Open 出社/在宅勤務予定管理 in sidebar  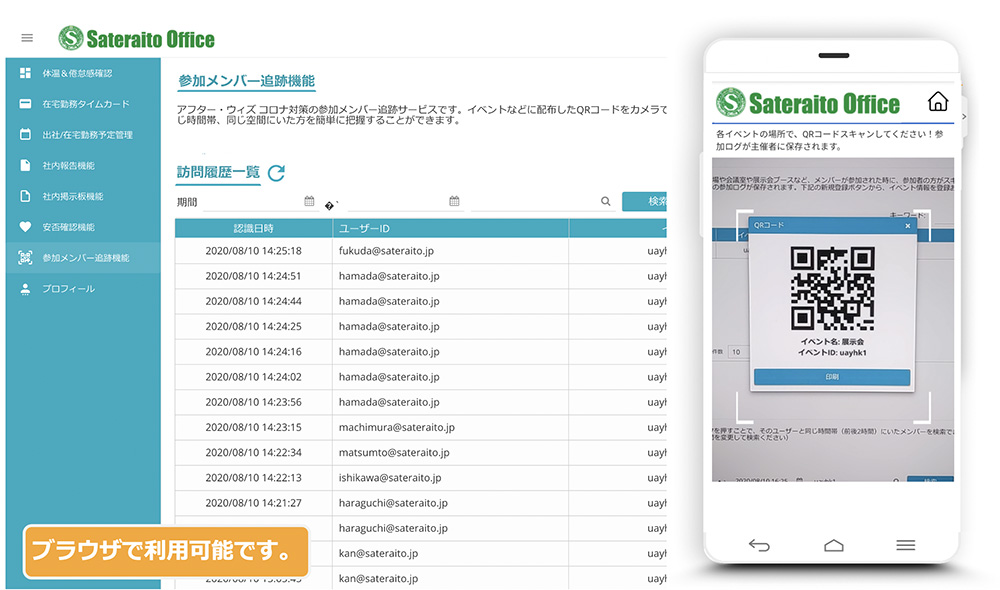click(84, 135)
